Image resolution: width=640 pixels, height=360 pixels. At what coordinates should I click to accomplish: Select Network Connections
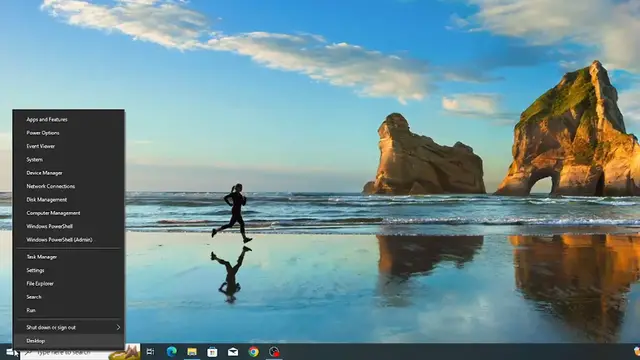click(69, 186)
